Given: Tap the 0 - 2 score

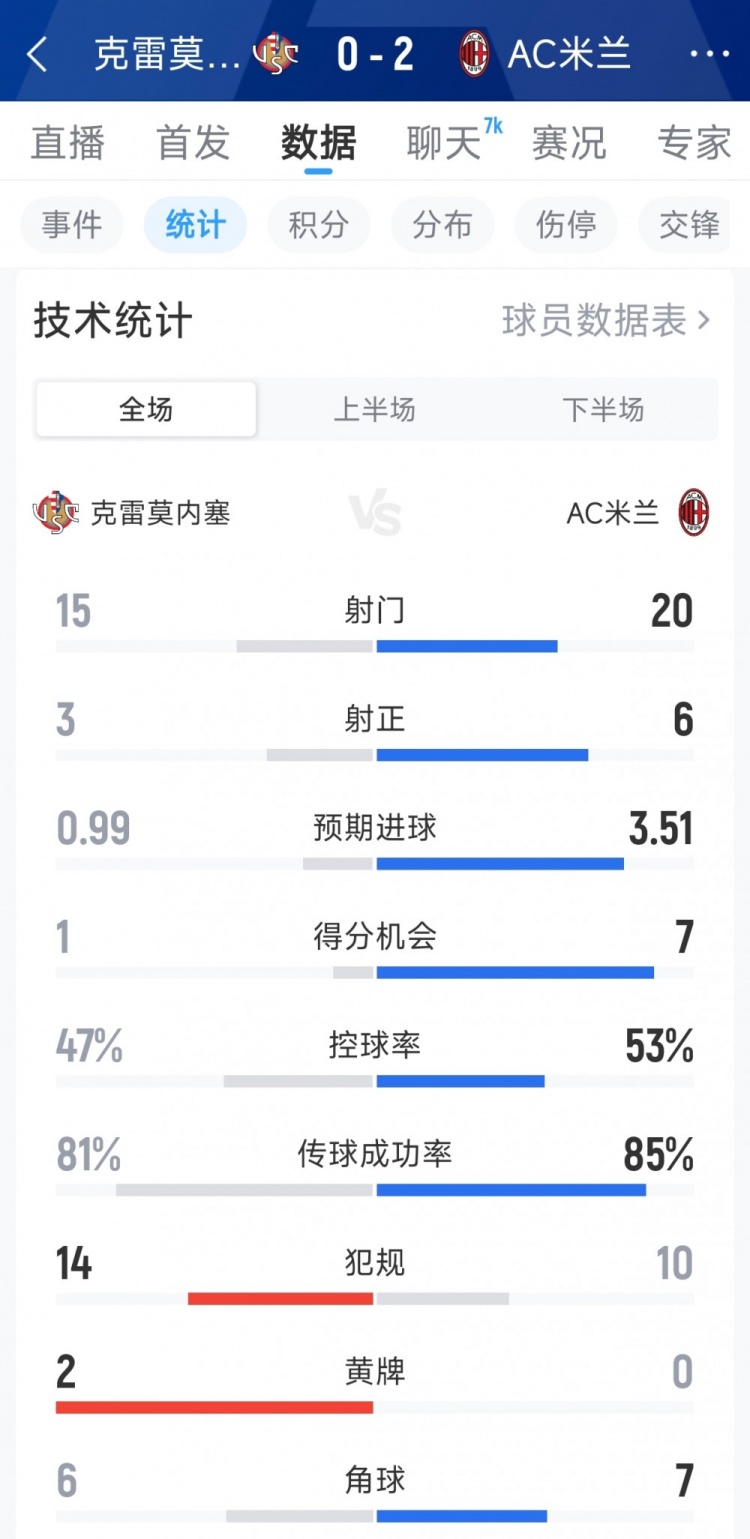Looking at the screenshot, I should pos(375,54).
